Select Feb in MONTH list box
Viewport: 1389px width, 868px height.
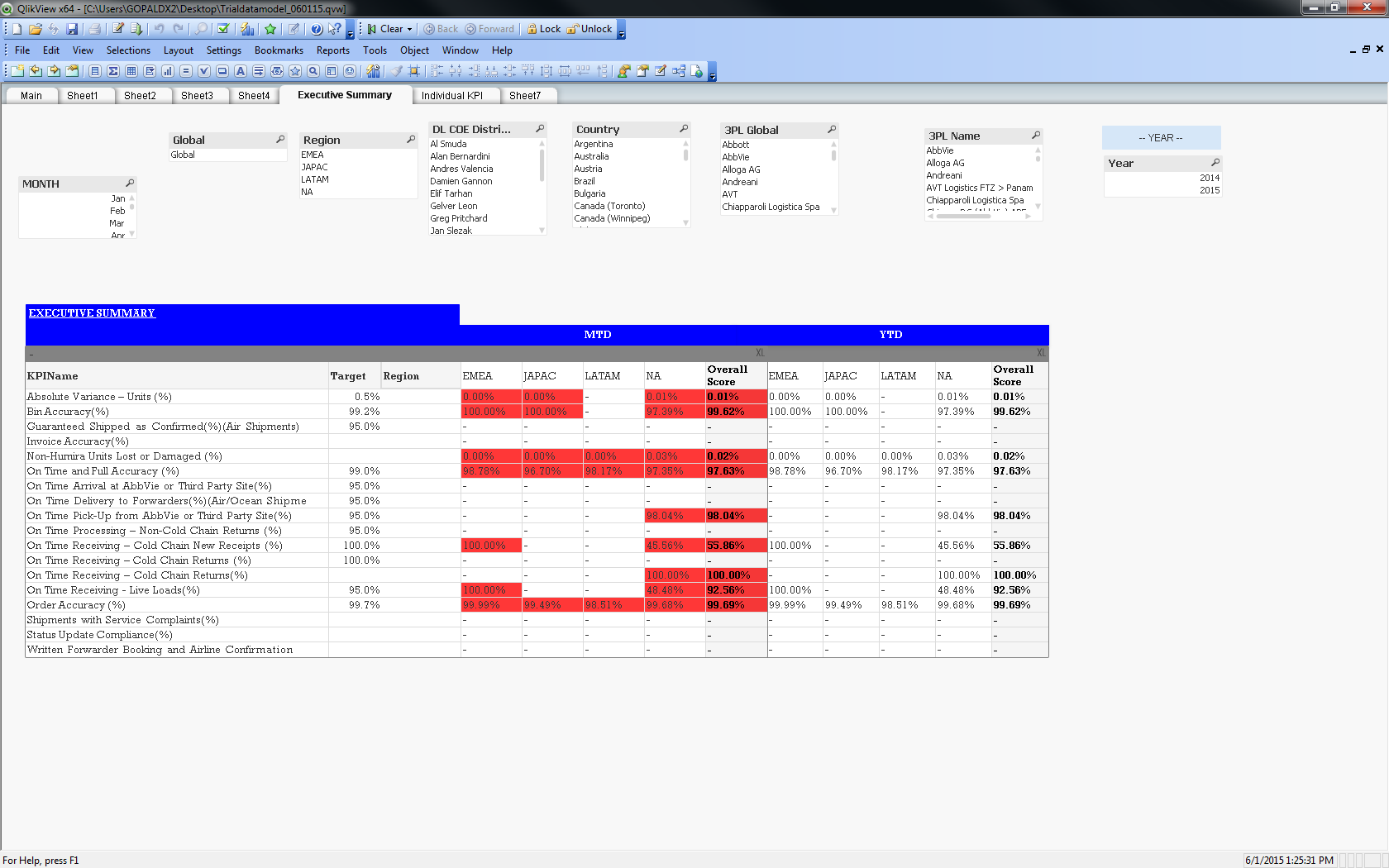[x=73, y=211]
